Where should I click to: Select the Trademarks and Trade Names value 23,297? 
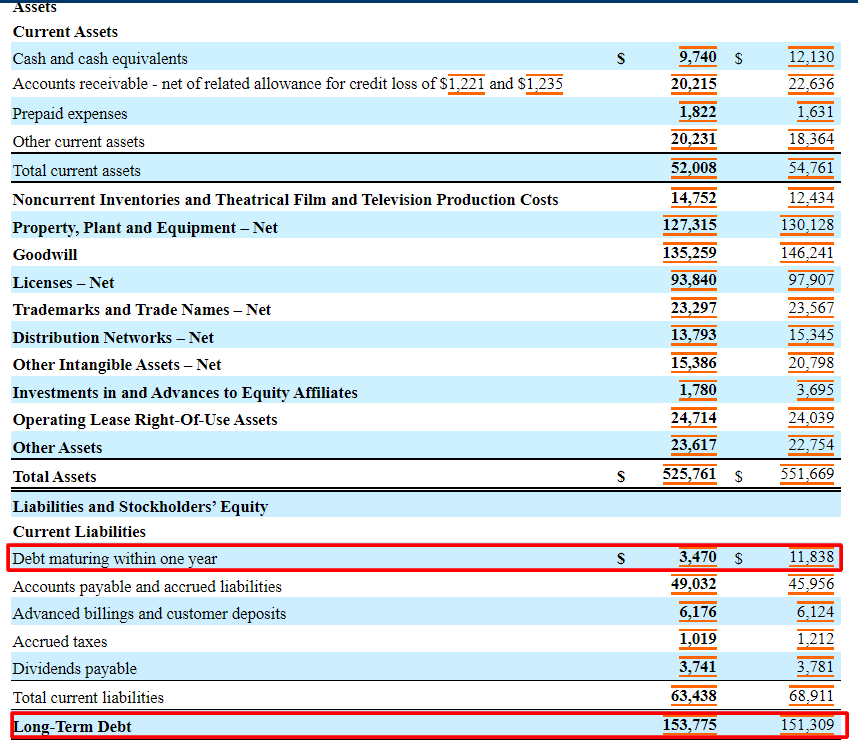click(694, 309)
